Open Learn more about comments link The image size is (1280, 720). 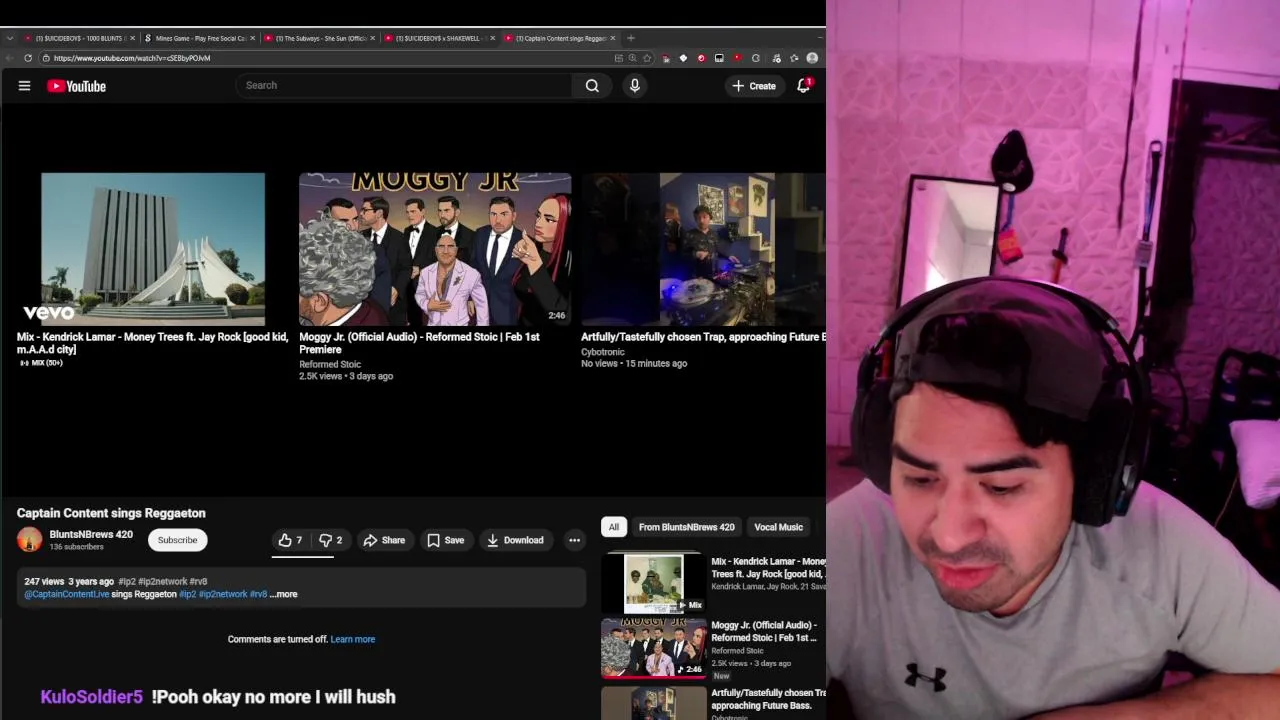353,639
